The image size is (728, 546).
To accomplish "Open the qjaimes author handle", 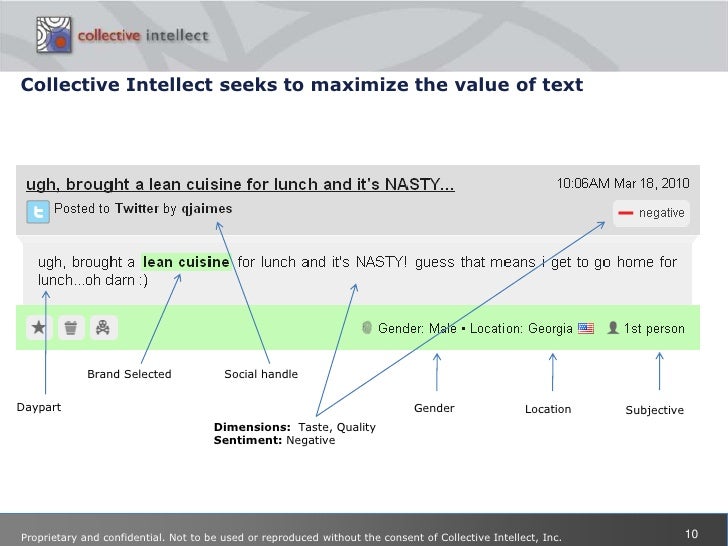I will [x=207, y=209].
